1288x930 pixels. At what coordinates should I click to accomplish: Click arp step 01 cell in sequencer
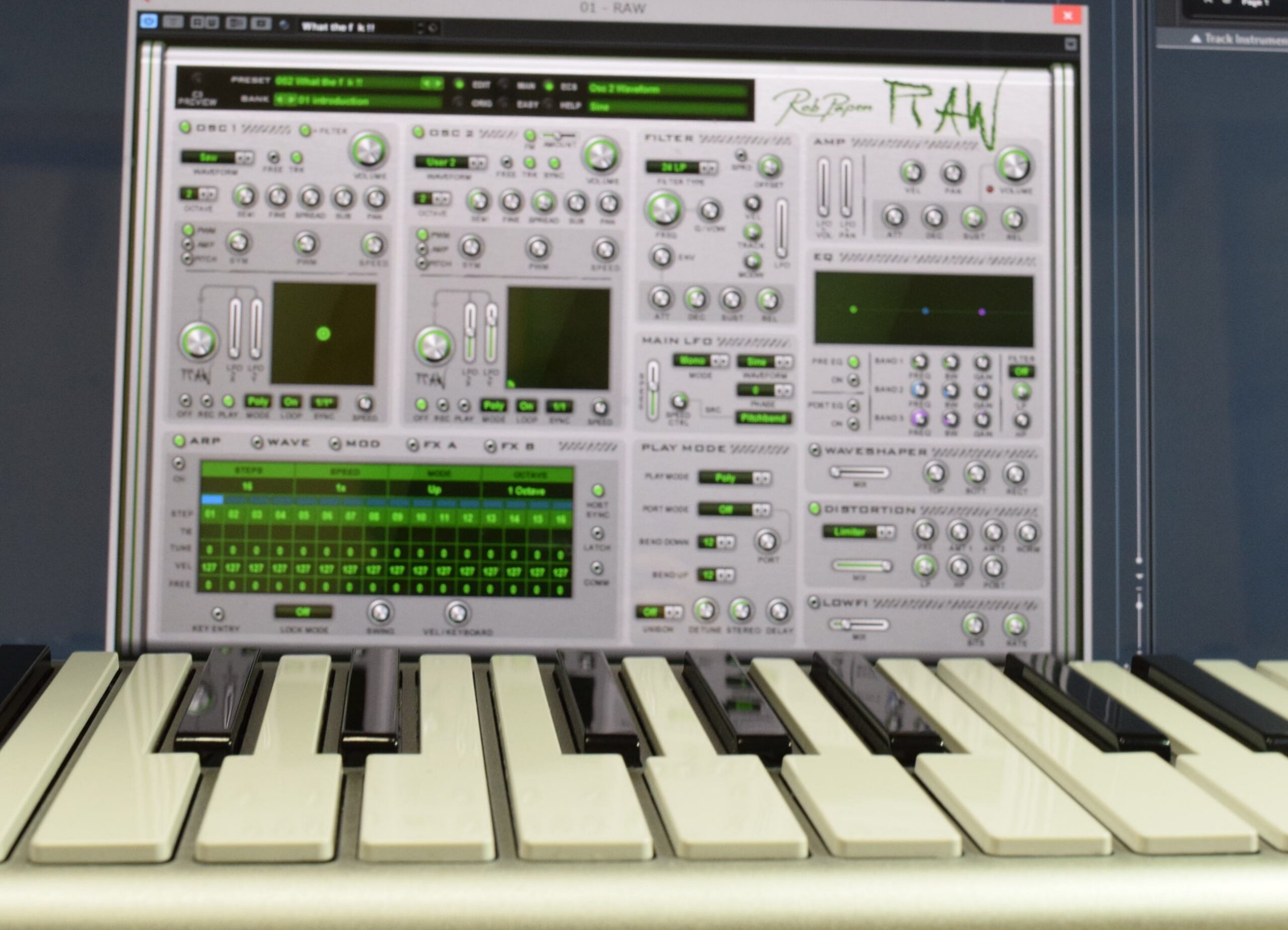point(210,515)
